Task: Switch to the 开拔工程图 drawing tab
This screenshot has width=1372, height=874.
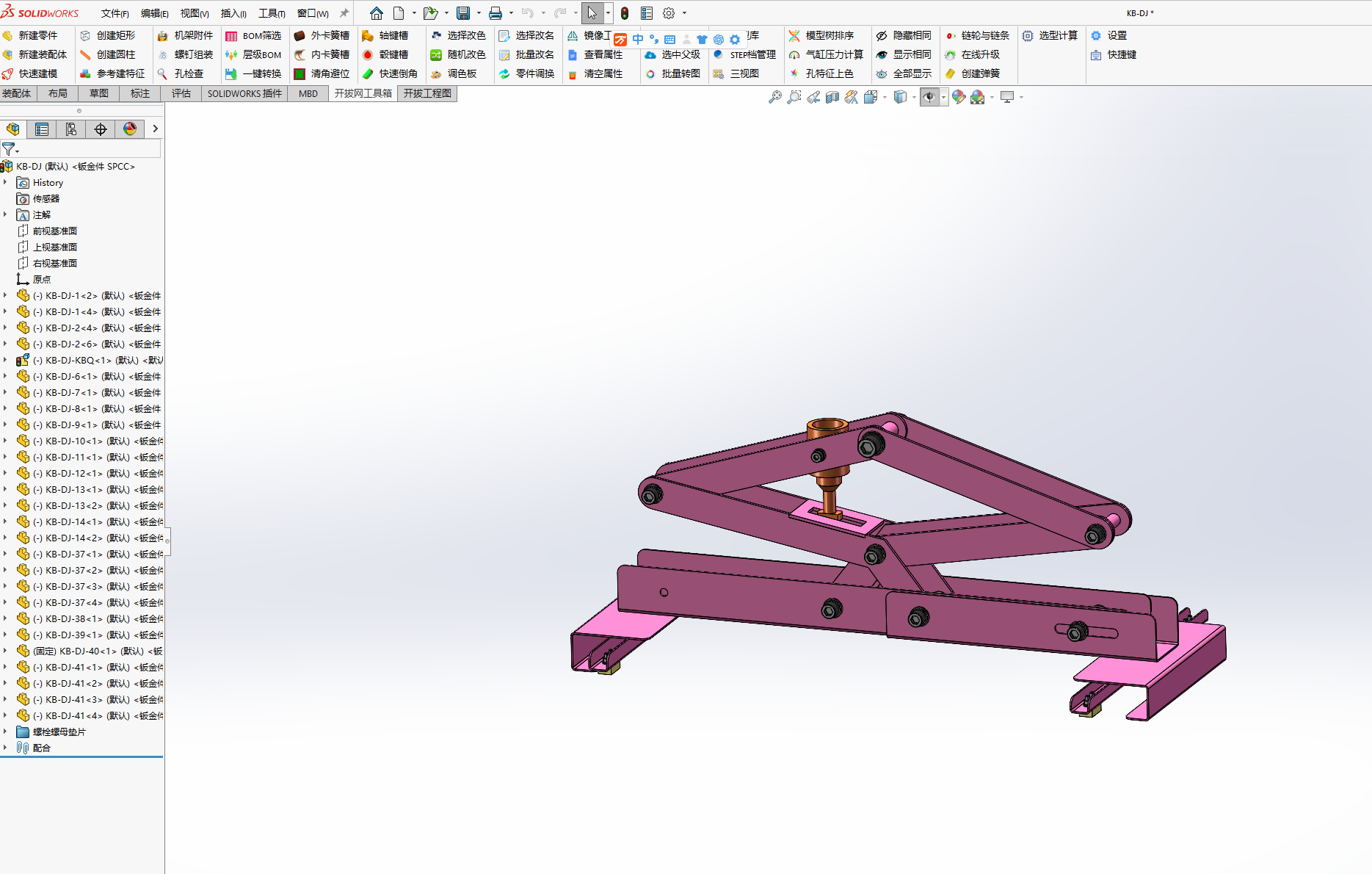Action: tap(427, 93)
